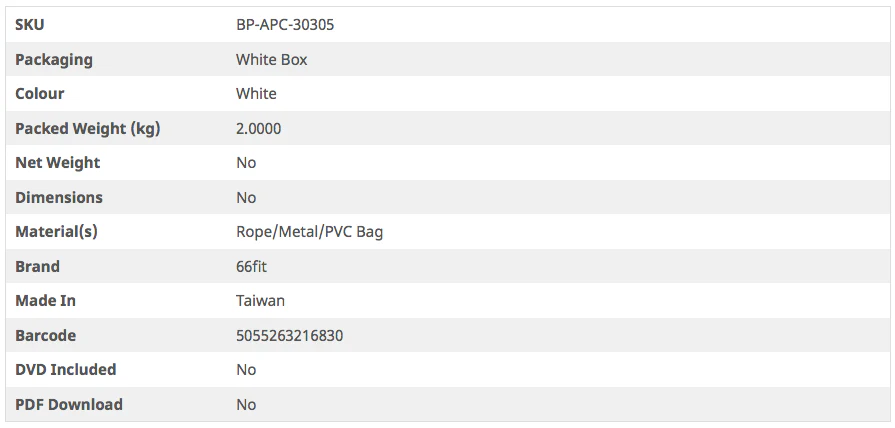
Task: Click the Colour row label
Action: pos(40,94)
